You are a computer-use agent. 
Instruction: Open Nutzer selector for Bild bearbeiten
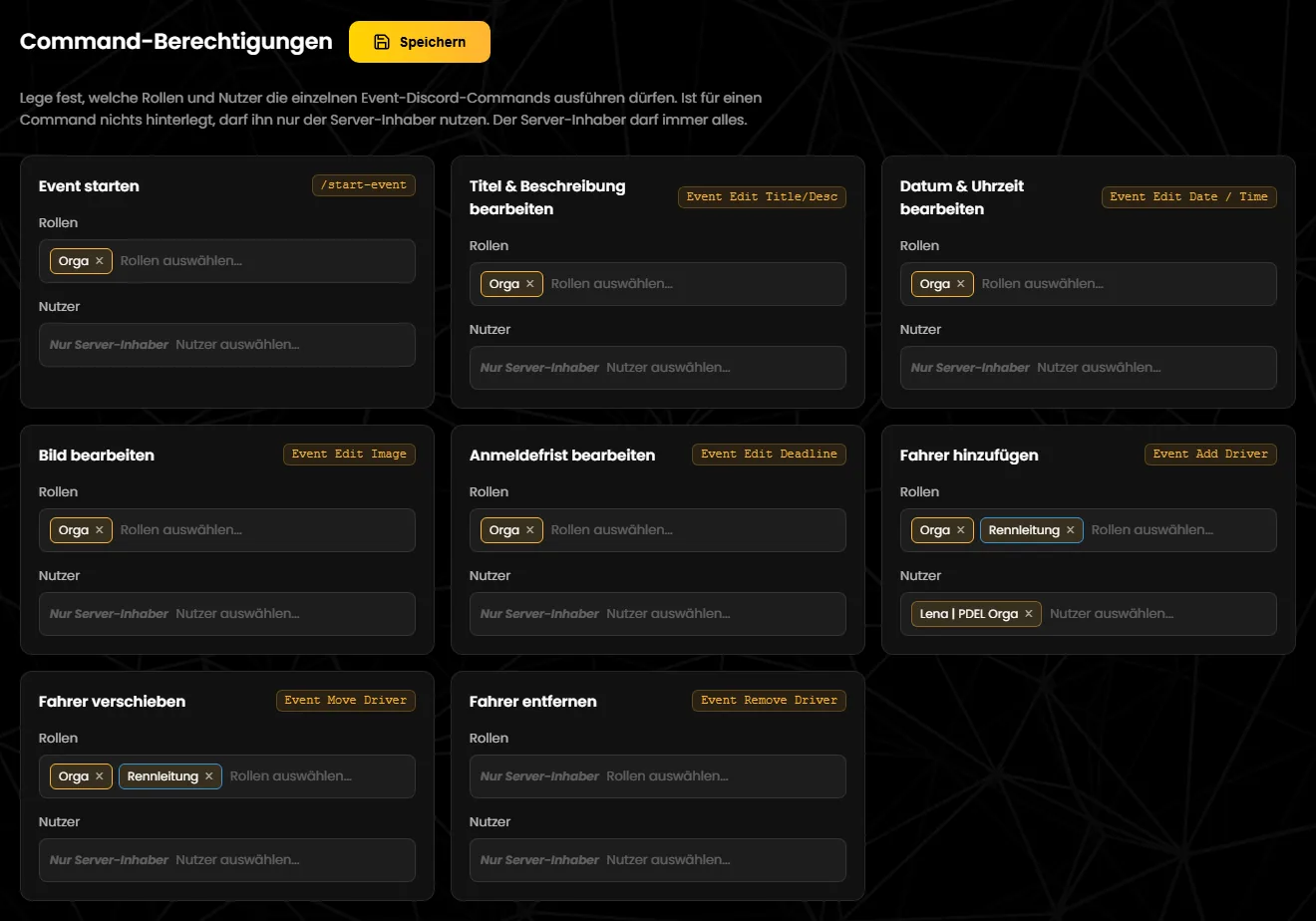(227, 614)
